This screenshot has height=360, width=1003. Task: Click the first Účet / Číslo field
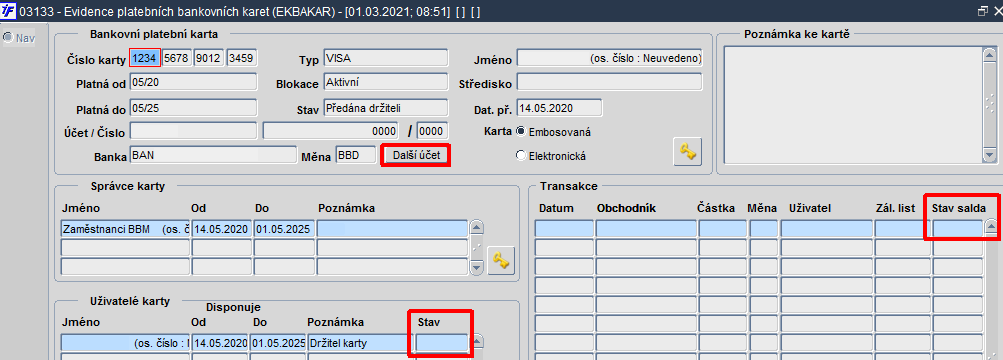coord(193,131)
